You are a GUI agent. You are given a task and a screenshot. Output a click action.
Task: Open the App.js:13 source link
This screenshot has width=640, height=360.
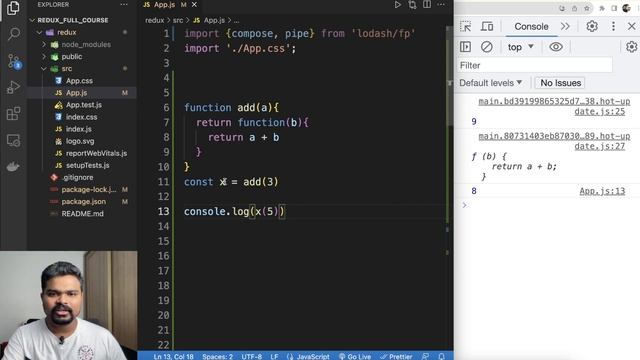click(x=602, y=191)
